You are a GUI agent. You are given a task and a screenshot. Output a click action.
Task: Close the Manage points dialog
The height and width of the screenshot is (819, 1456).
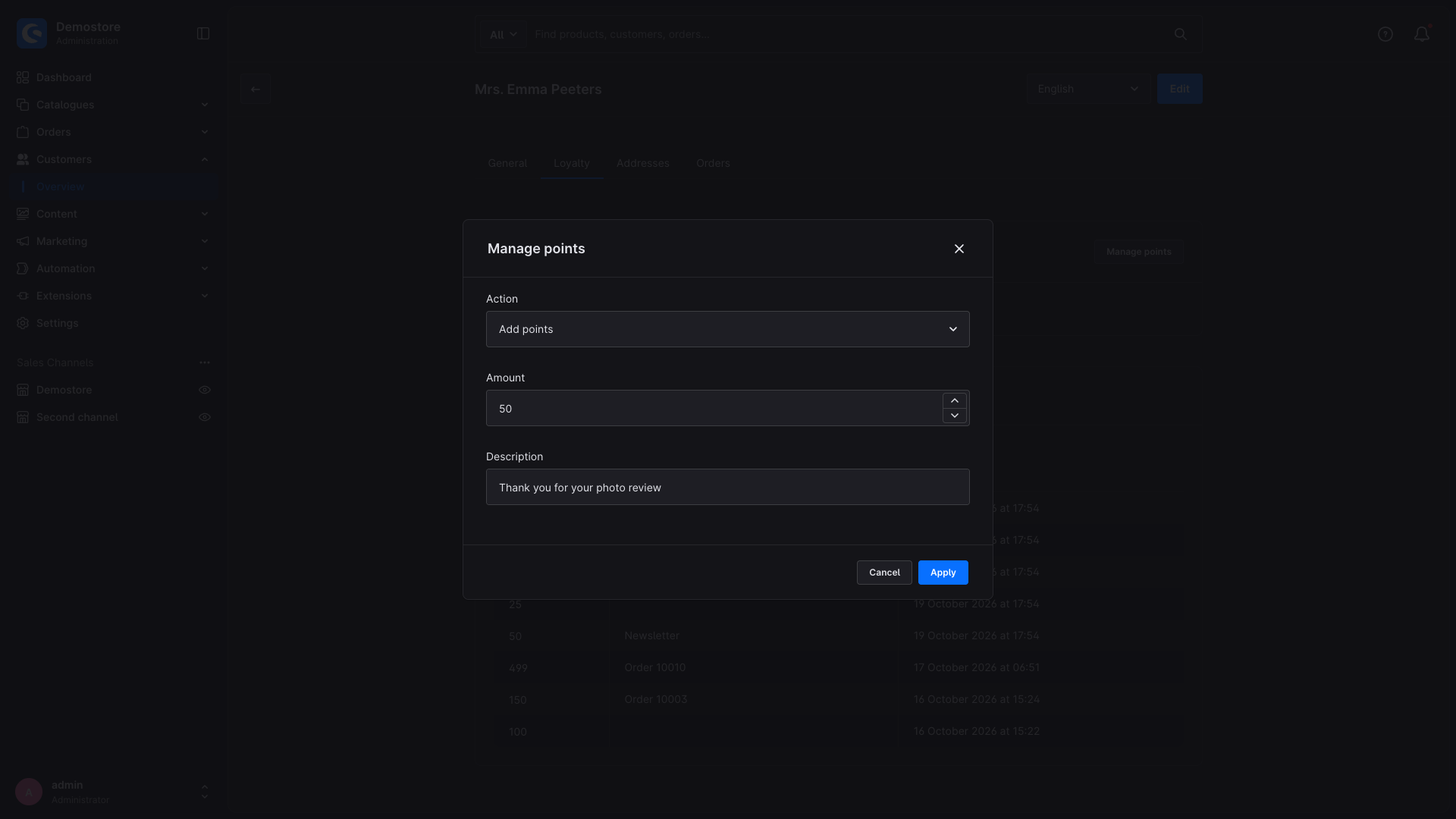[959, 249]
